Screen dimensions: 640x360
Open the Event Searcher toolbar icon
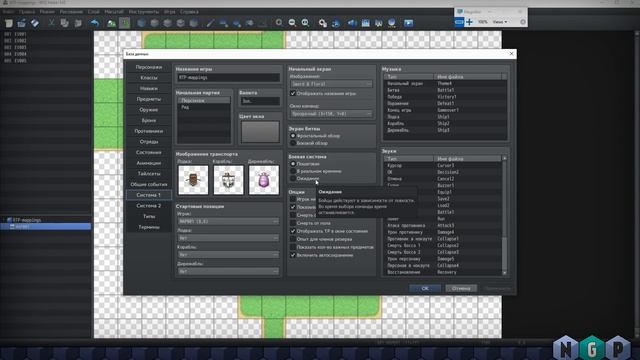coord(365,23)
